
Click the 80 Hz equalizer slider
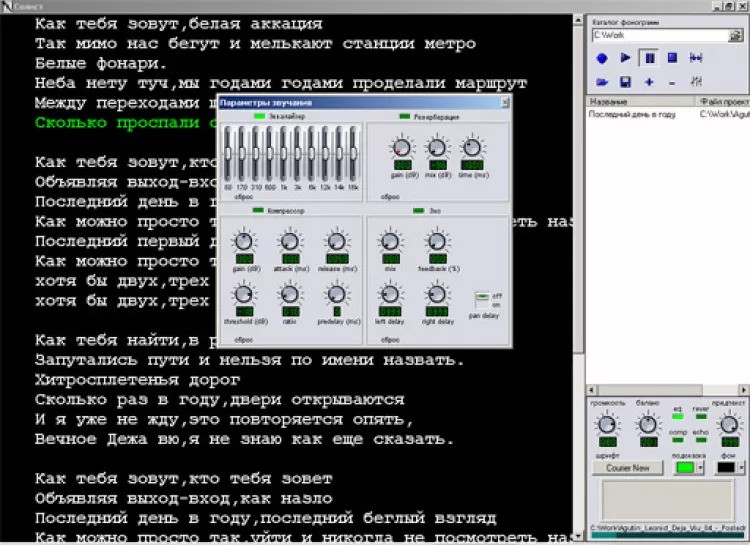[x=228, y=154]
